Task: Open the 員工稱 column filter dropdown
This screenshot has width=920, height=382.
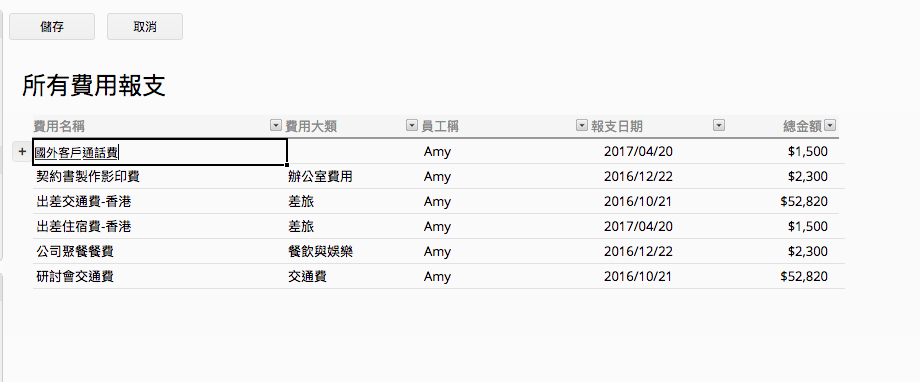Action: tap(581, 126)
